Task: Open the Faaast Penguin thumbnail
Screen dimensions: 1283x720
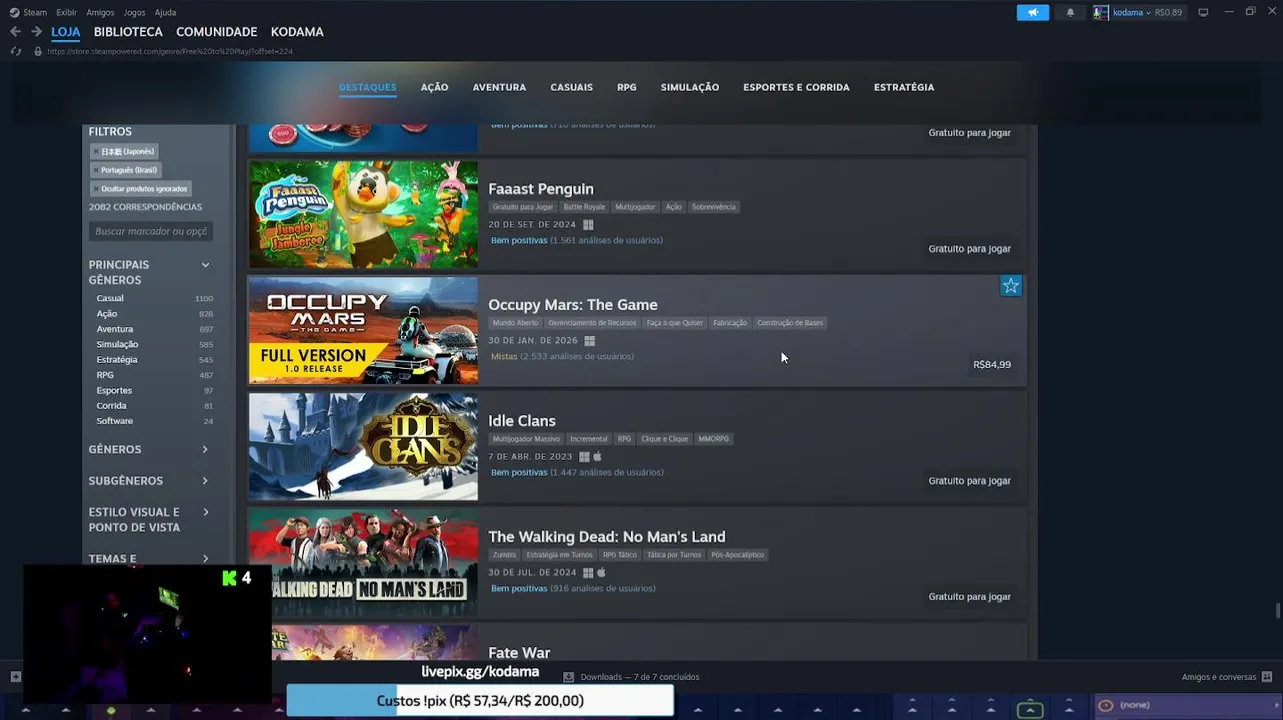Action: click(x=363, y=214)
